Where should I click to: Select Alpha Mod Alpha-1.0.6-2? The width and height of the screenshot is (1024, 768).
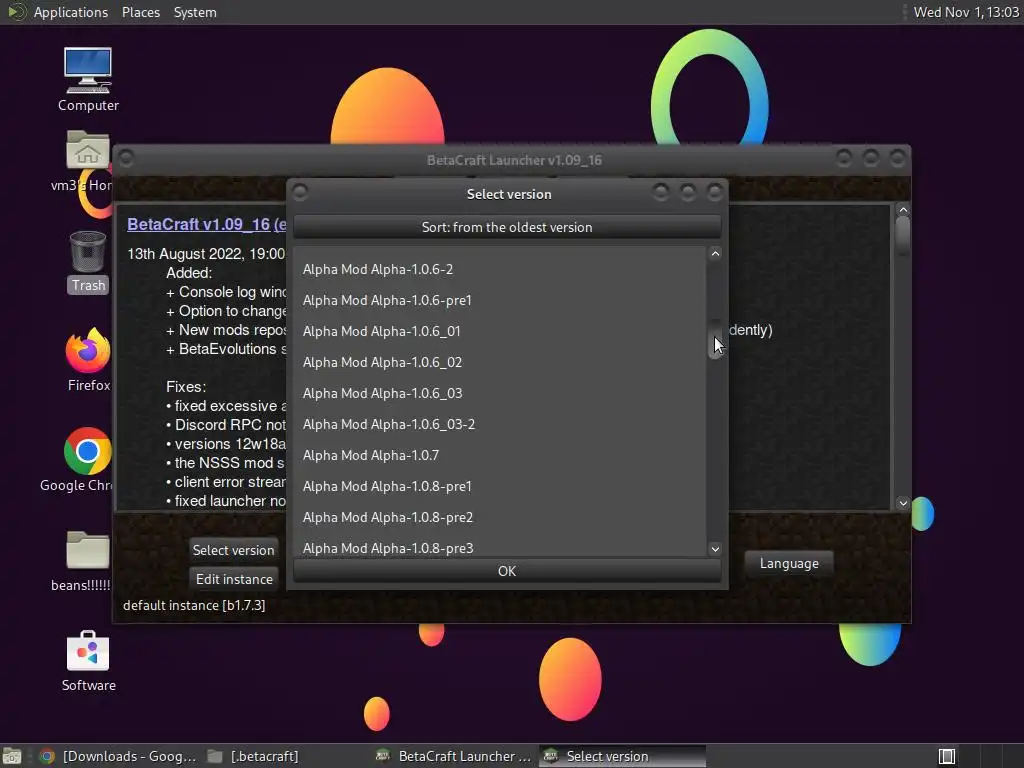click(x=500, y=269)
